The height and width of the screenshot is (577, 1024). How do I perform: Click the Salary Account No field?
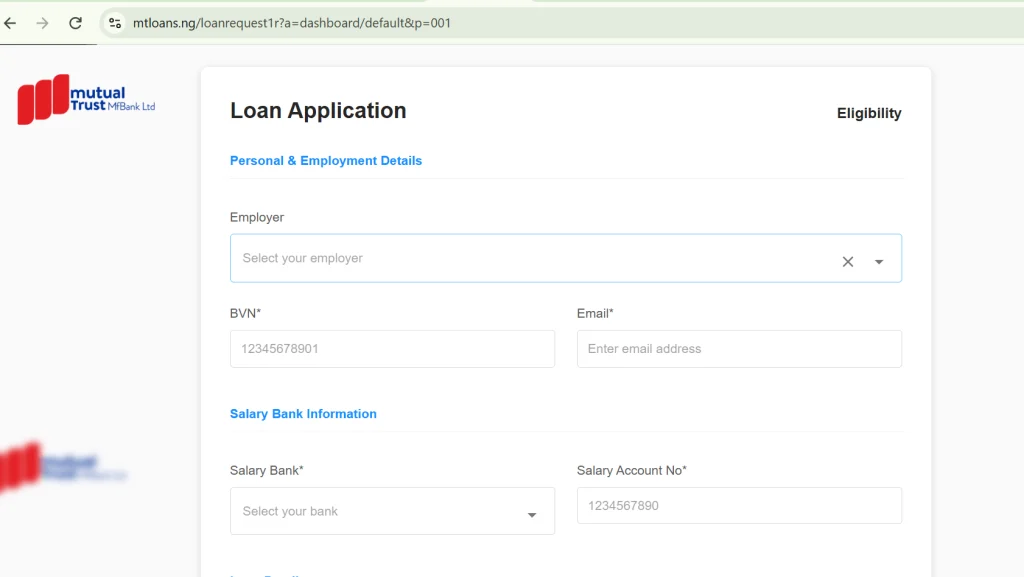click(739, 505)
